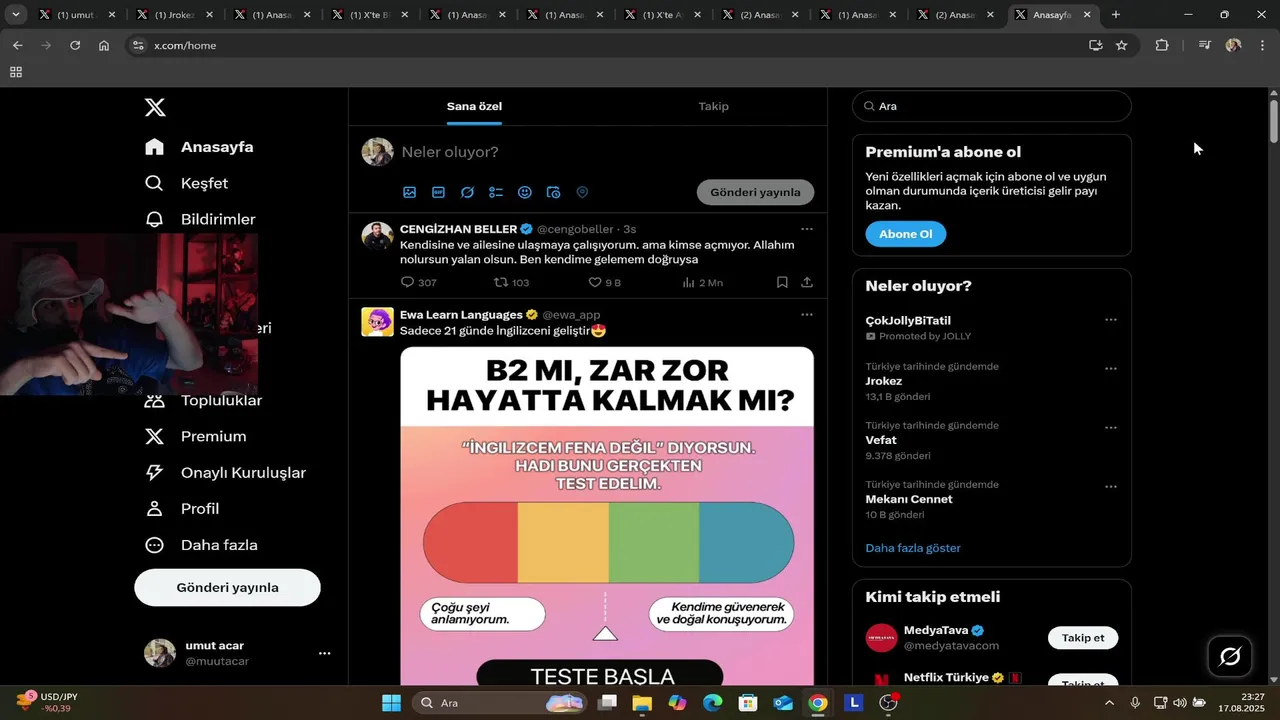Click X search Ara field
This screenshot has width=1280, height=720.
[x=992, y=106]
